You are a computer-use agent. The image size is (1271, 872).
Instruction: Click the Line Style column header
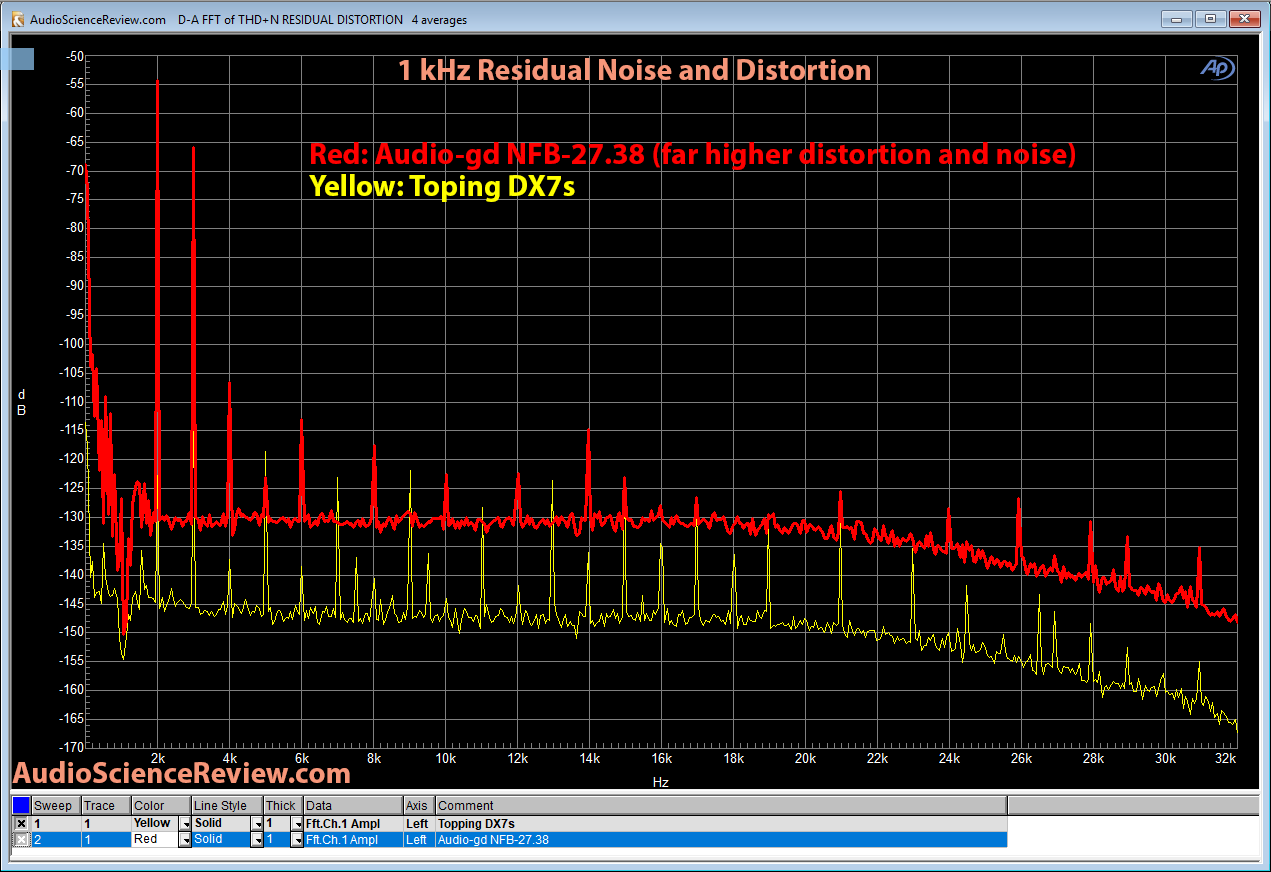pos(227,805)
